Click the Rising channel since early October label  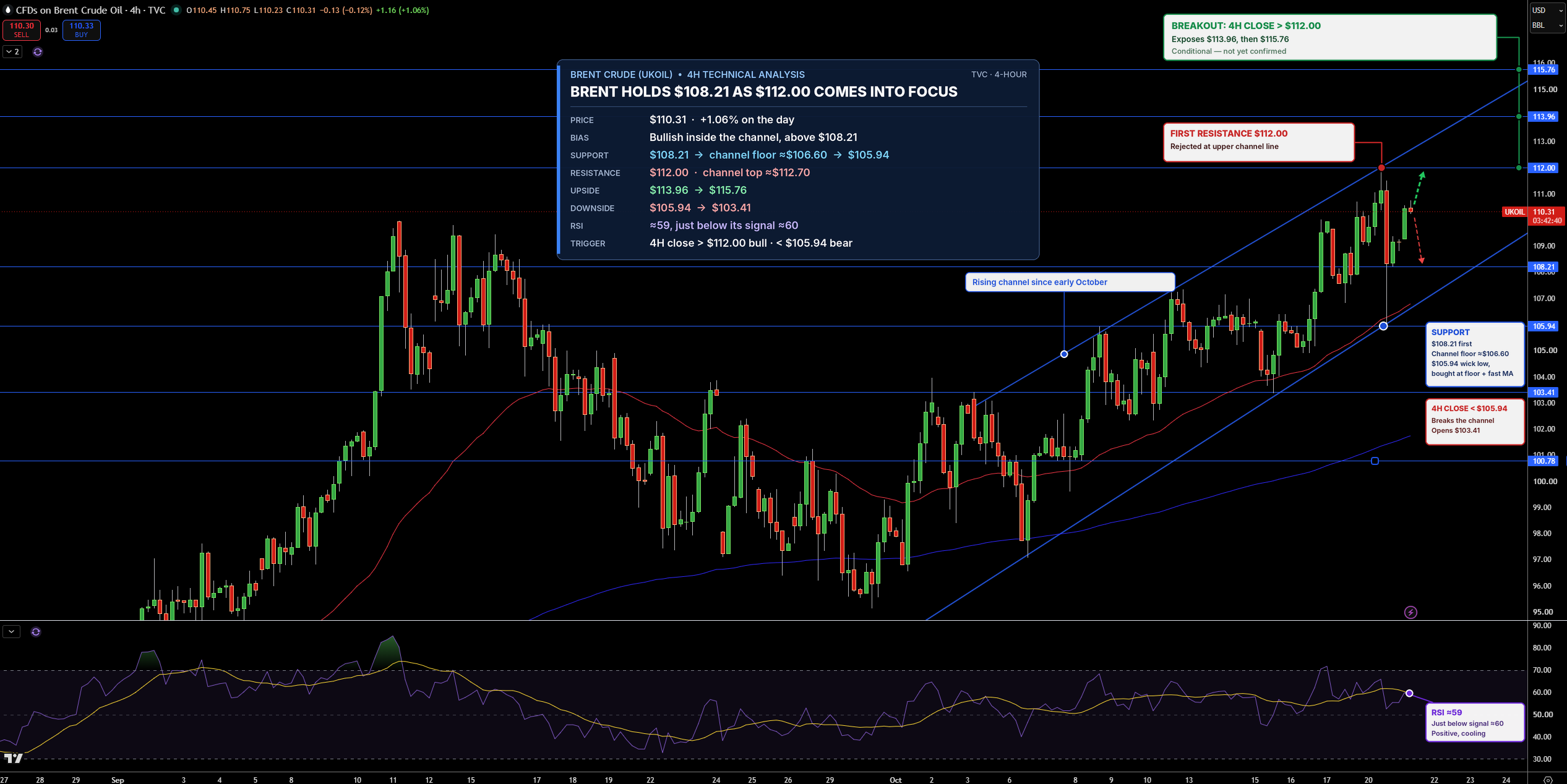(x=1070, y=282)
